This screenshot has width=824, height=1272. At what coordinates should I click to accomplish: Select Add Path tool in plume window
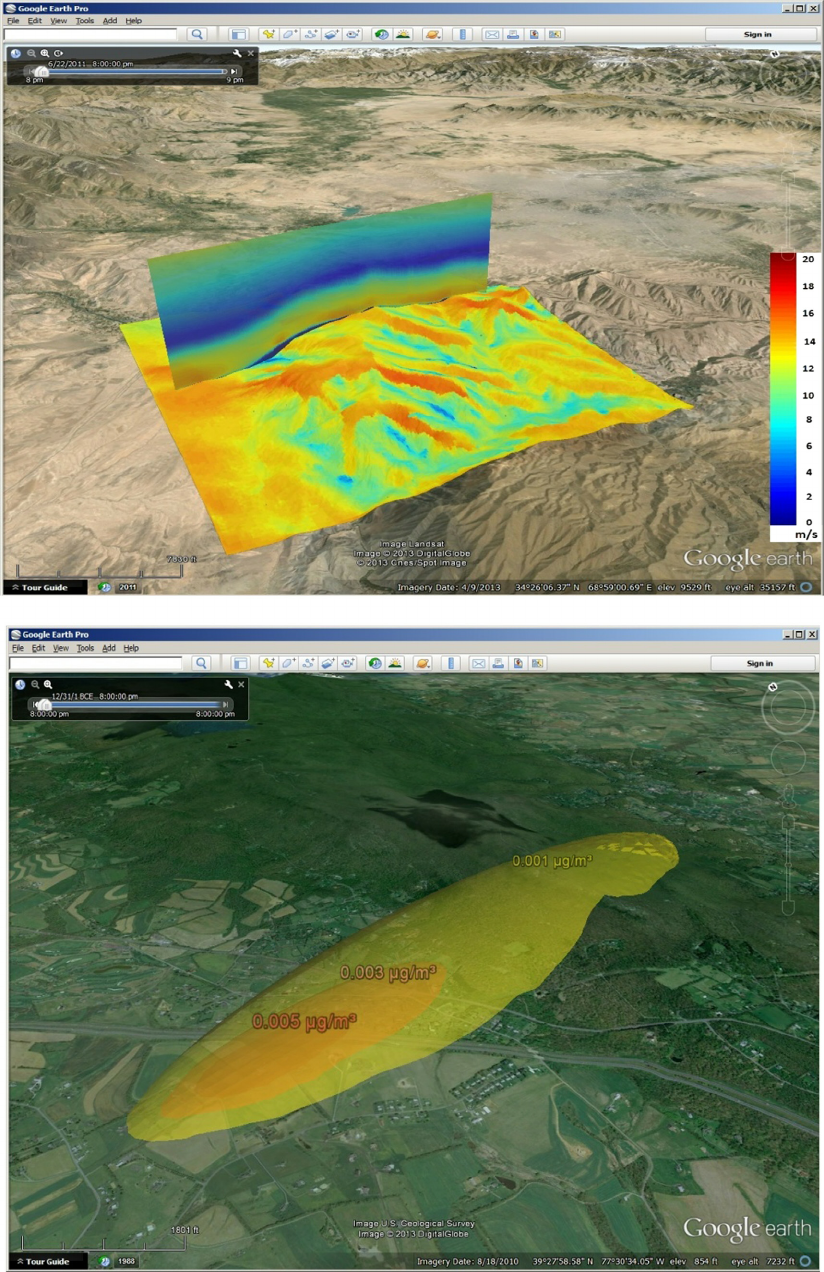(x=310, y=663)
